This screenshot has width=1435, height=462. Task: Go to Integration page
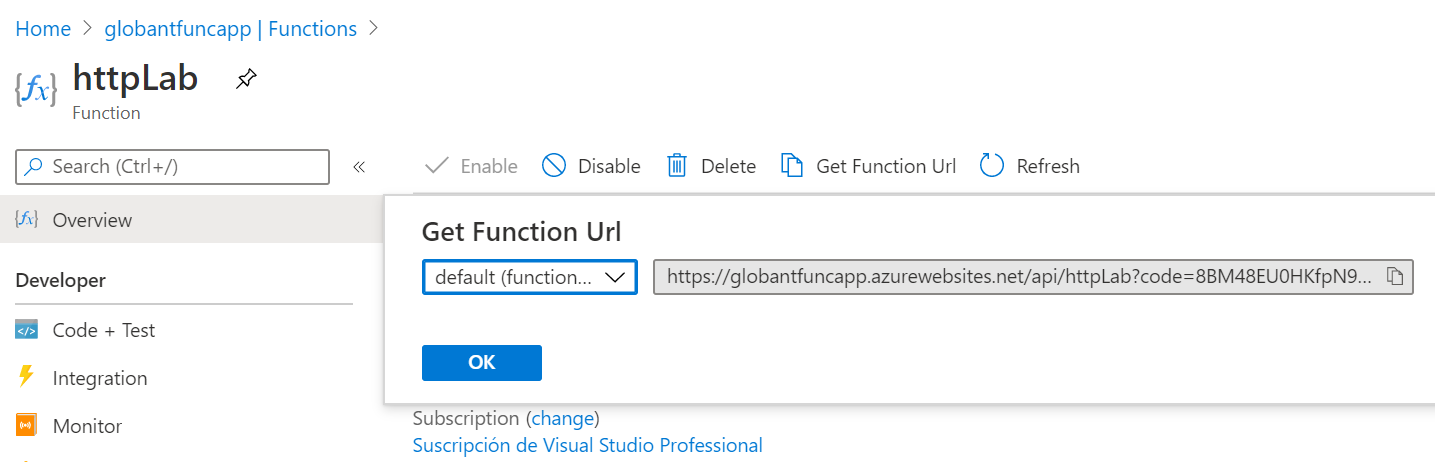(99, 378)
